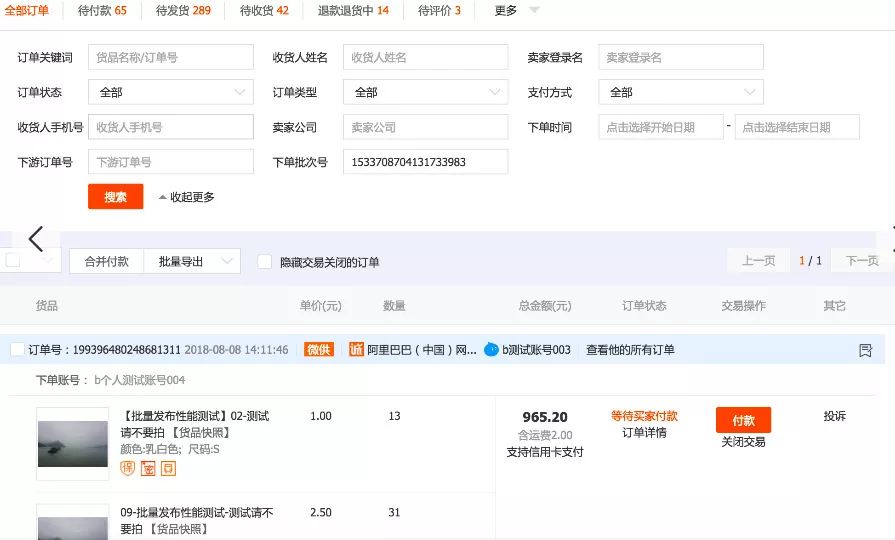Pick the order end date field
This screenshot has height=540, width=895.
click(x=797, y=127)
